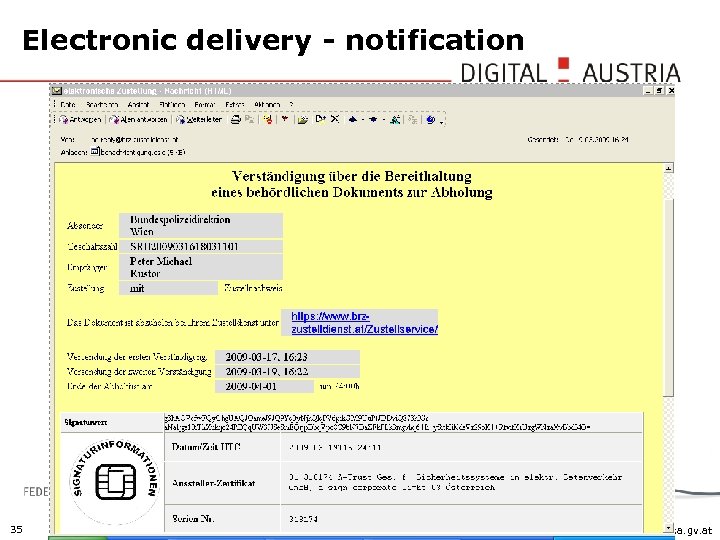The width and height of the screenshot is (720, 540).
Task: Open the brz-zustelldienst.at Zustellservice link
Action: tap(365, 322)
